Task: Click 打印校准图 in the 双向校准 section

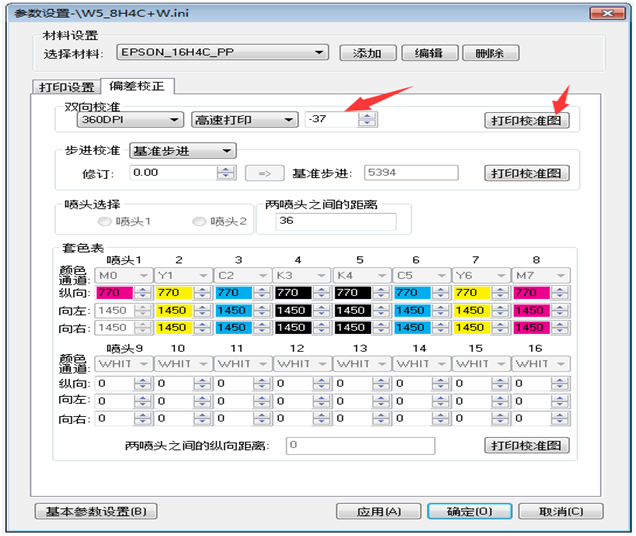Action: click(x=526, y=121)
